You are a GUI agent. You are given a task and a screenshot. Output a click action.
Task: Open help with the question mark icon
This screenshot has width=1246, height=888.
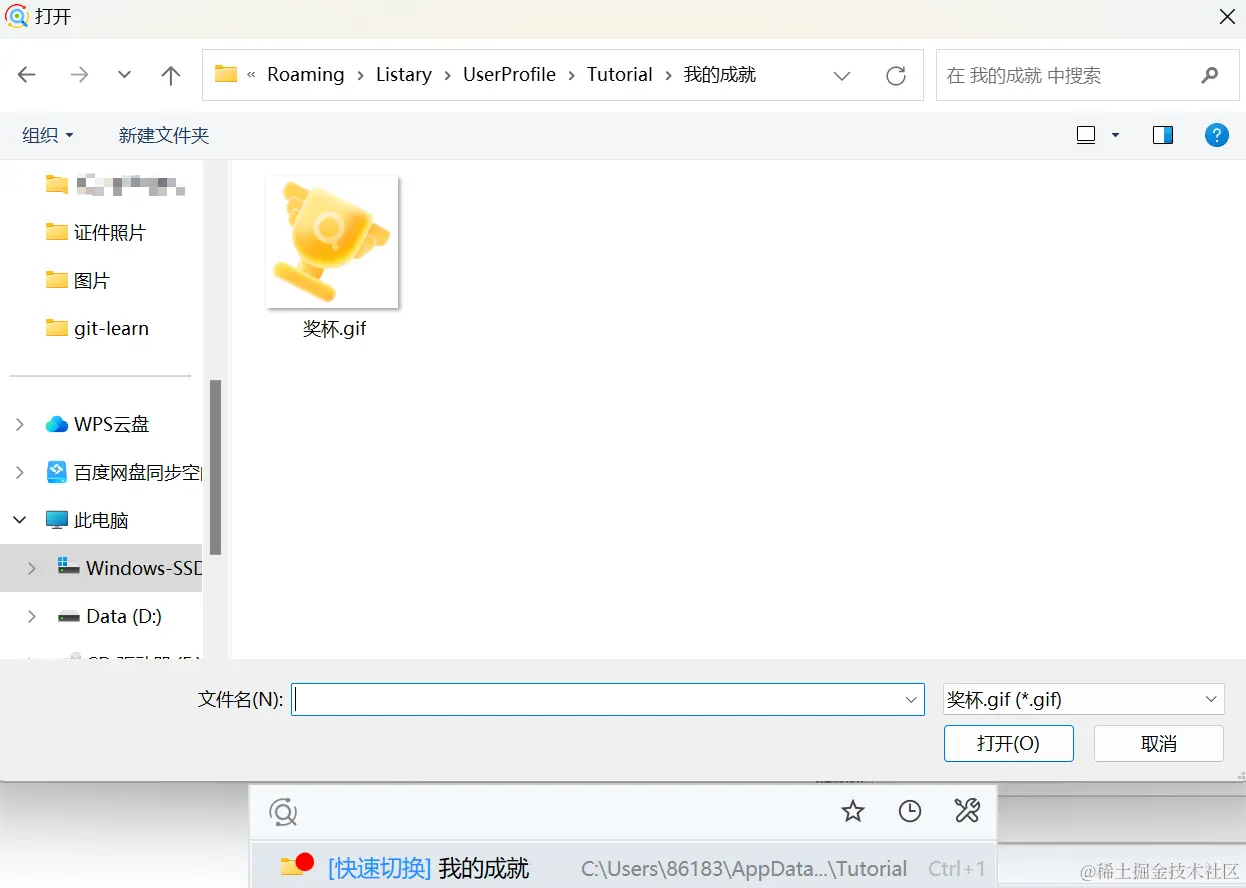tap(1216, 135)
